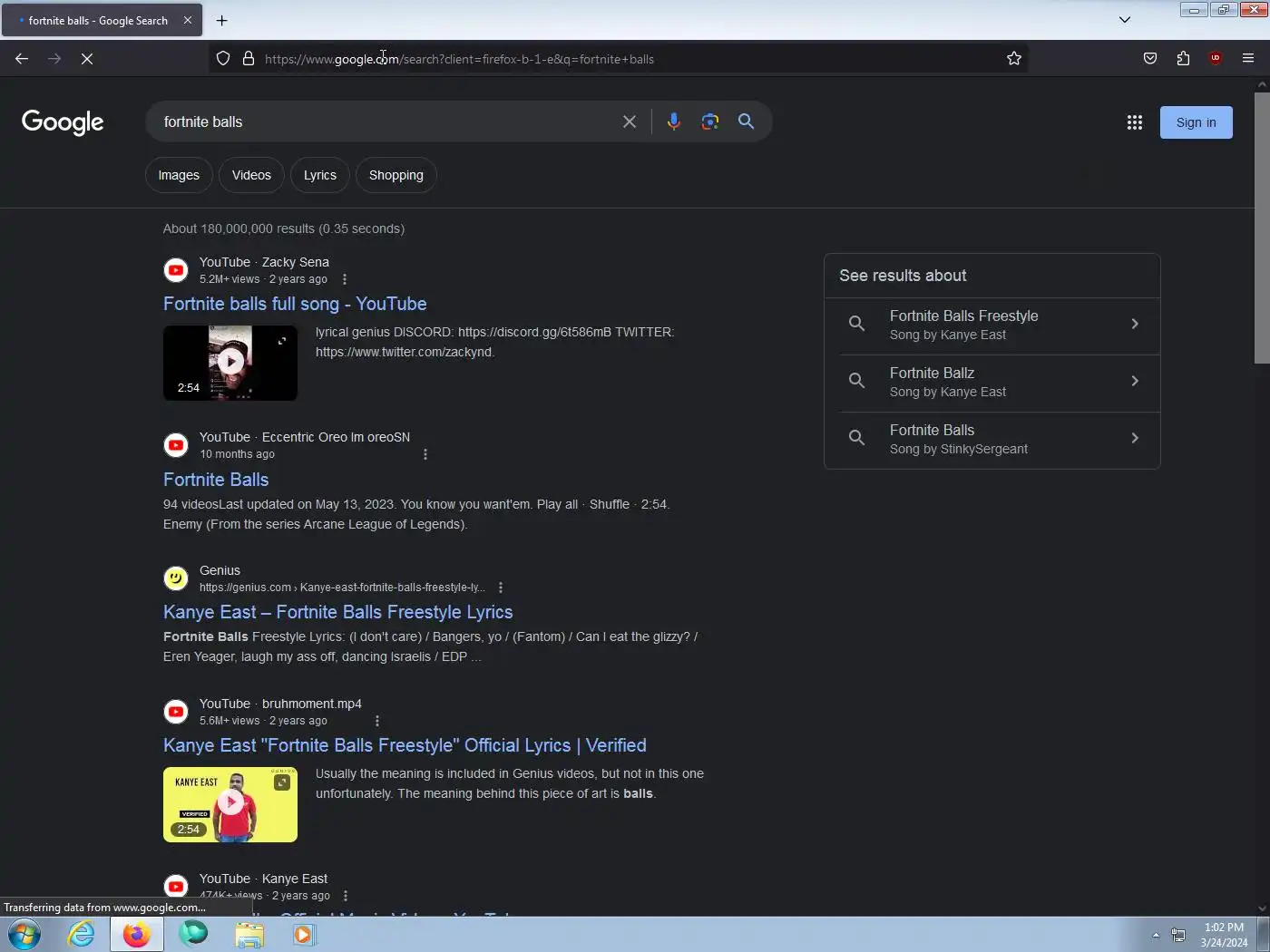Open Firefox extensions puzzle icon

(x=1183, y=59)
